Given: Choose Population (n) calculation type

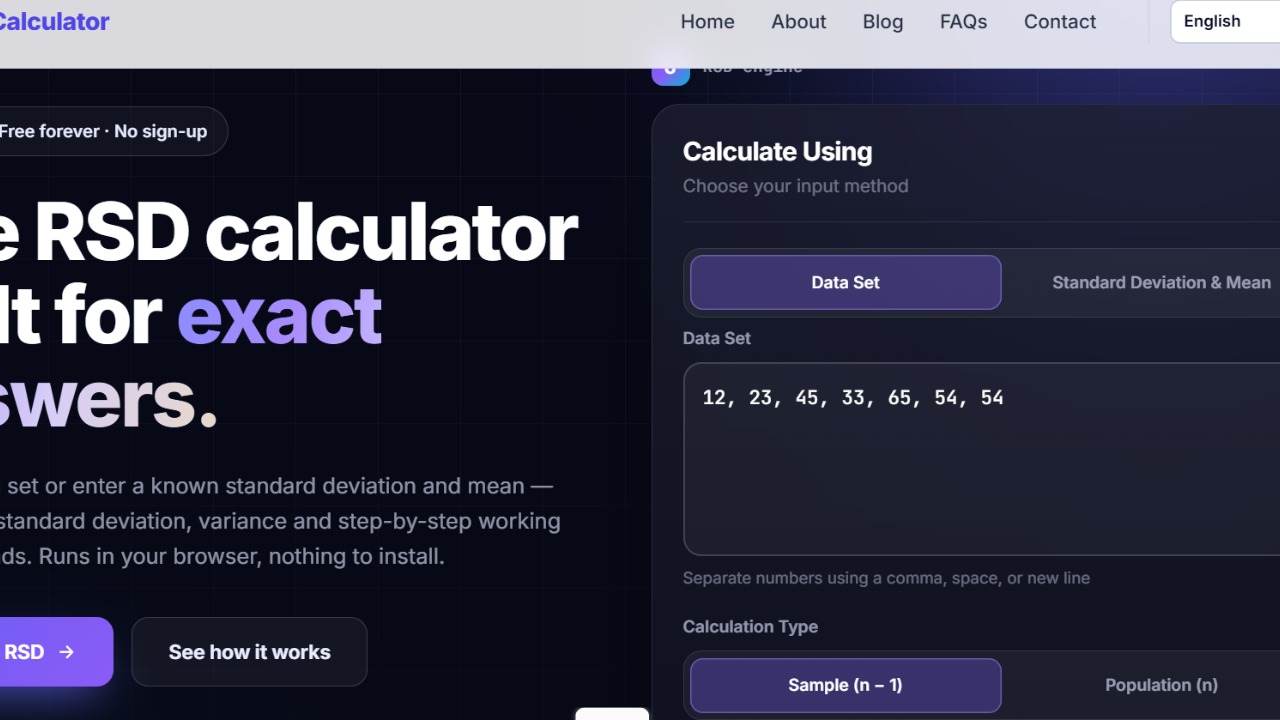Looking at the screenshot, I should pos(1161,685).
